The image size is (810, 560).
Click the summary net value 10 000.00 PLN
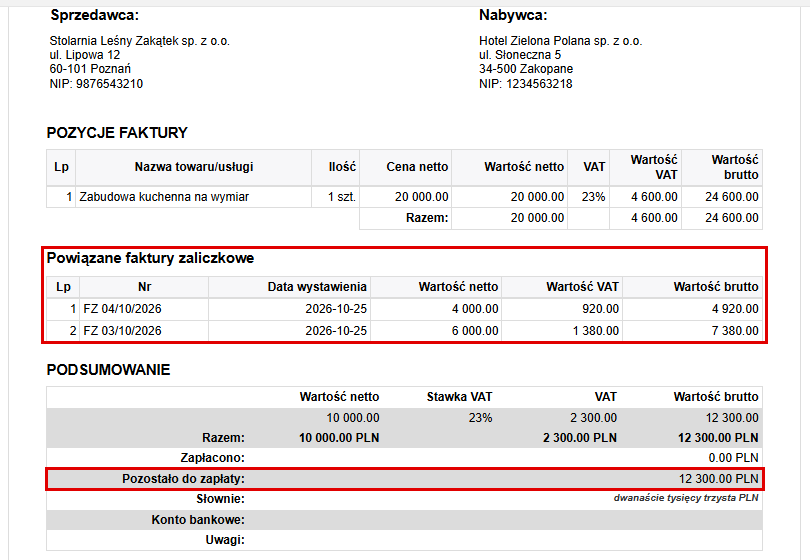pos(339,438)
